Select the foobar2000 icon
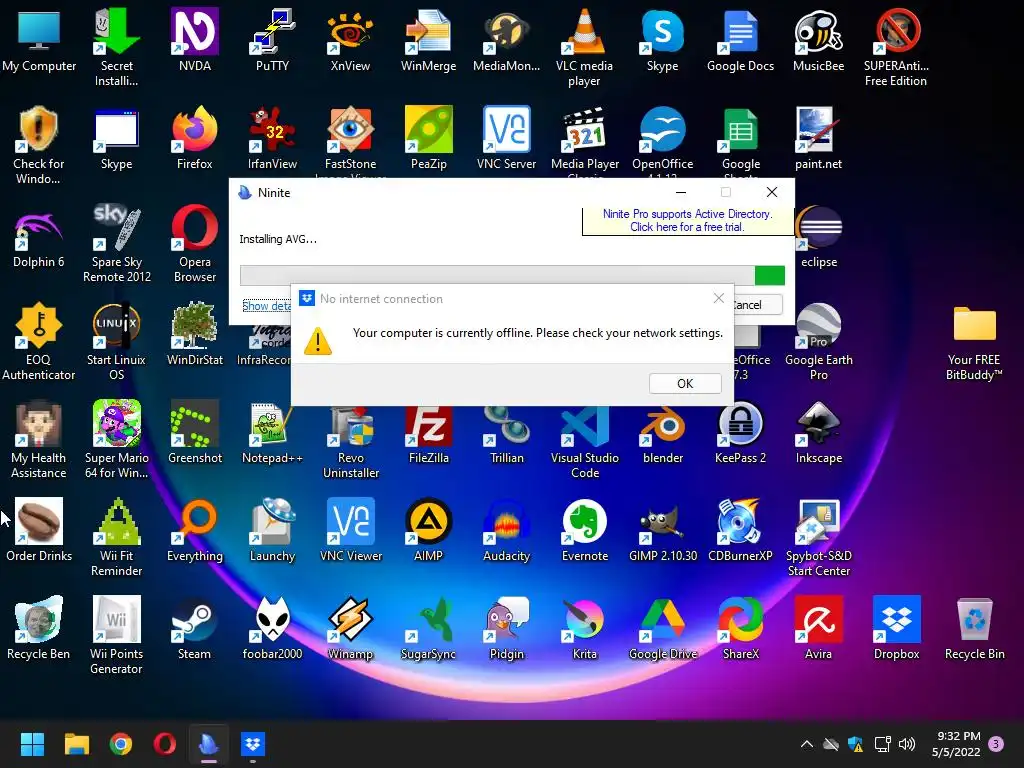1024x768 pixels. pyautogui.click(x=272, y=627)
